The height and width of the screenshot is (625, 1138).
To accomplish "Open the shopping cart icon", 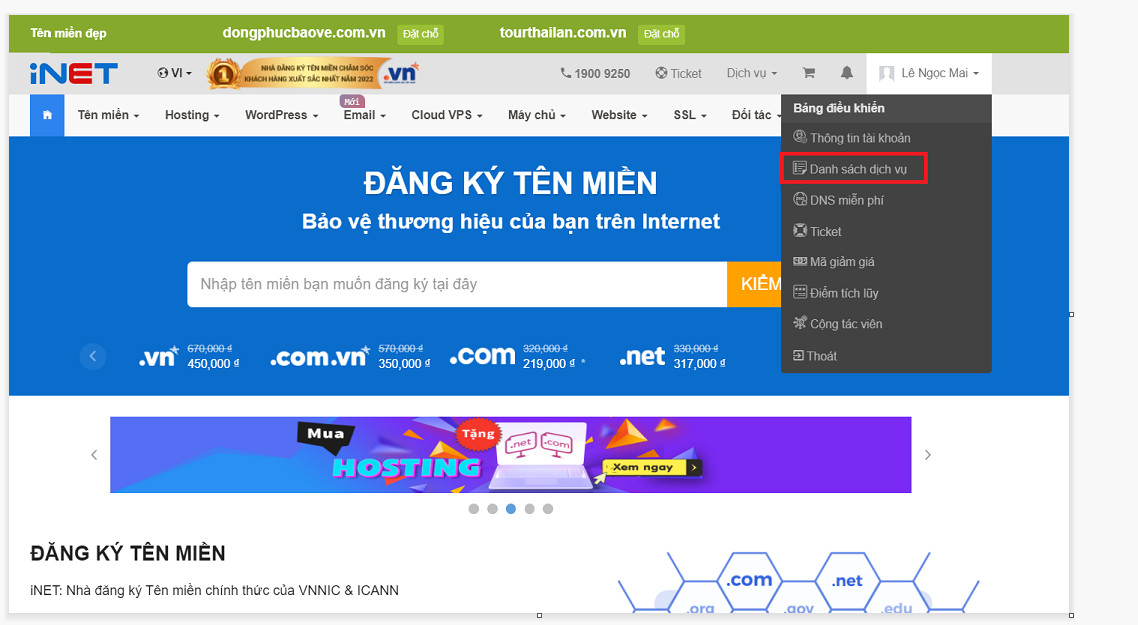I will tap(809, 73).
